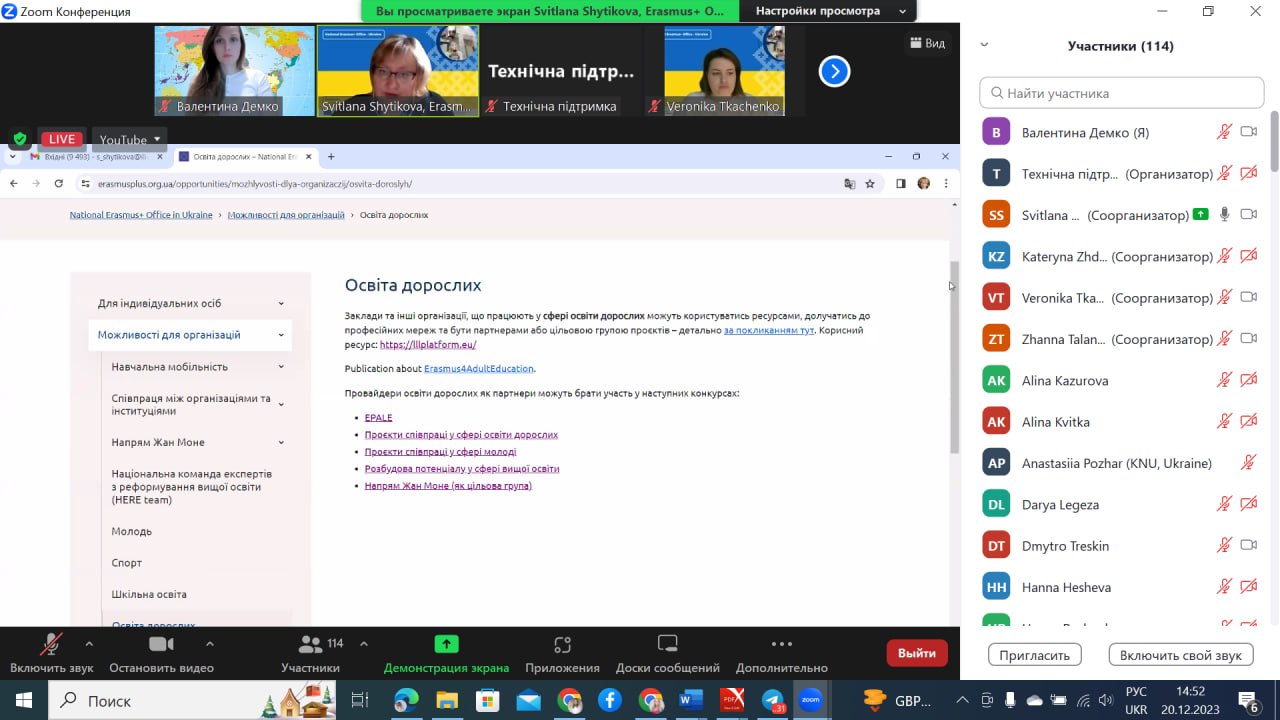Open the Настройки просмотра dropdown
Viewport: 1280px width, 720px height.
coord(830,11)
